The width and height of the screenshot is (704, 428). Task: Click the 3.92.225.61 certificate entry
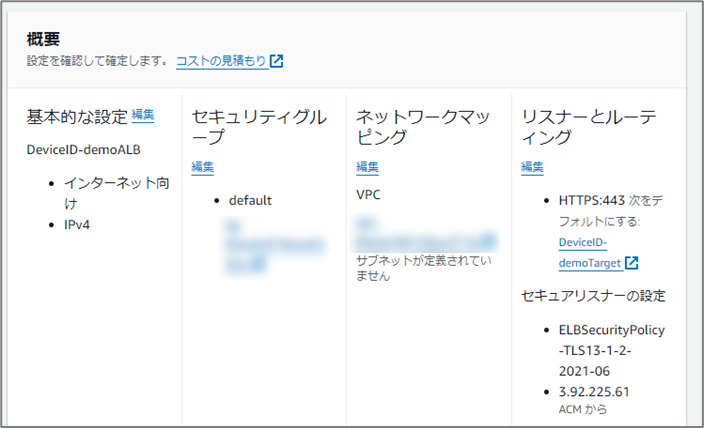(x=594, y=393)
